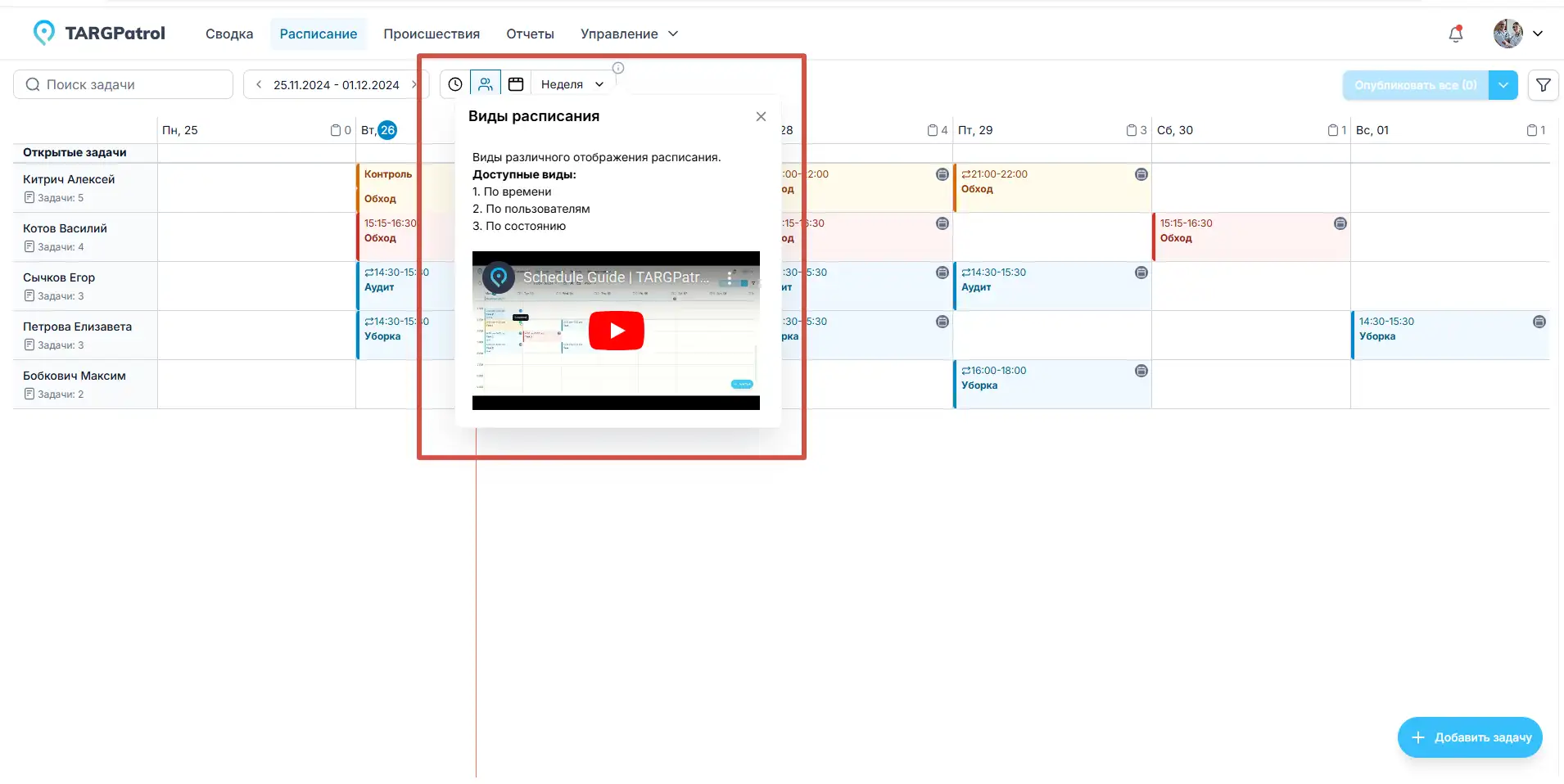Click the TARGPatrol logo
The width and height of the screenshot is (1564, 784).
99,33
